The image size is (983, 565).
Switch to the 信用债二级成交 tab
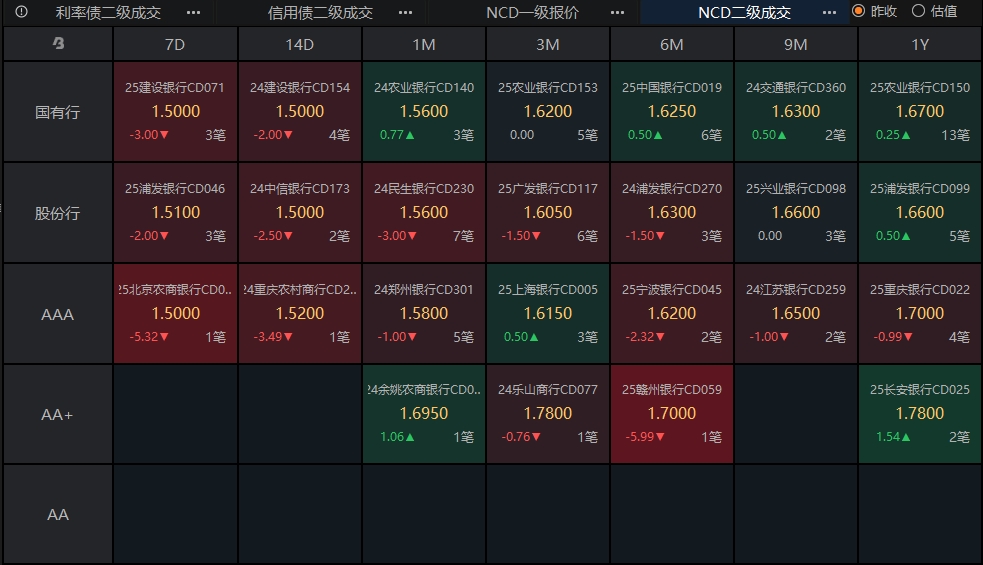[x=320, y=13]
